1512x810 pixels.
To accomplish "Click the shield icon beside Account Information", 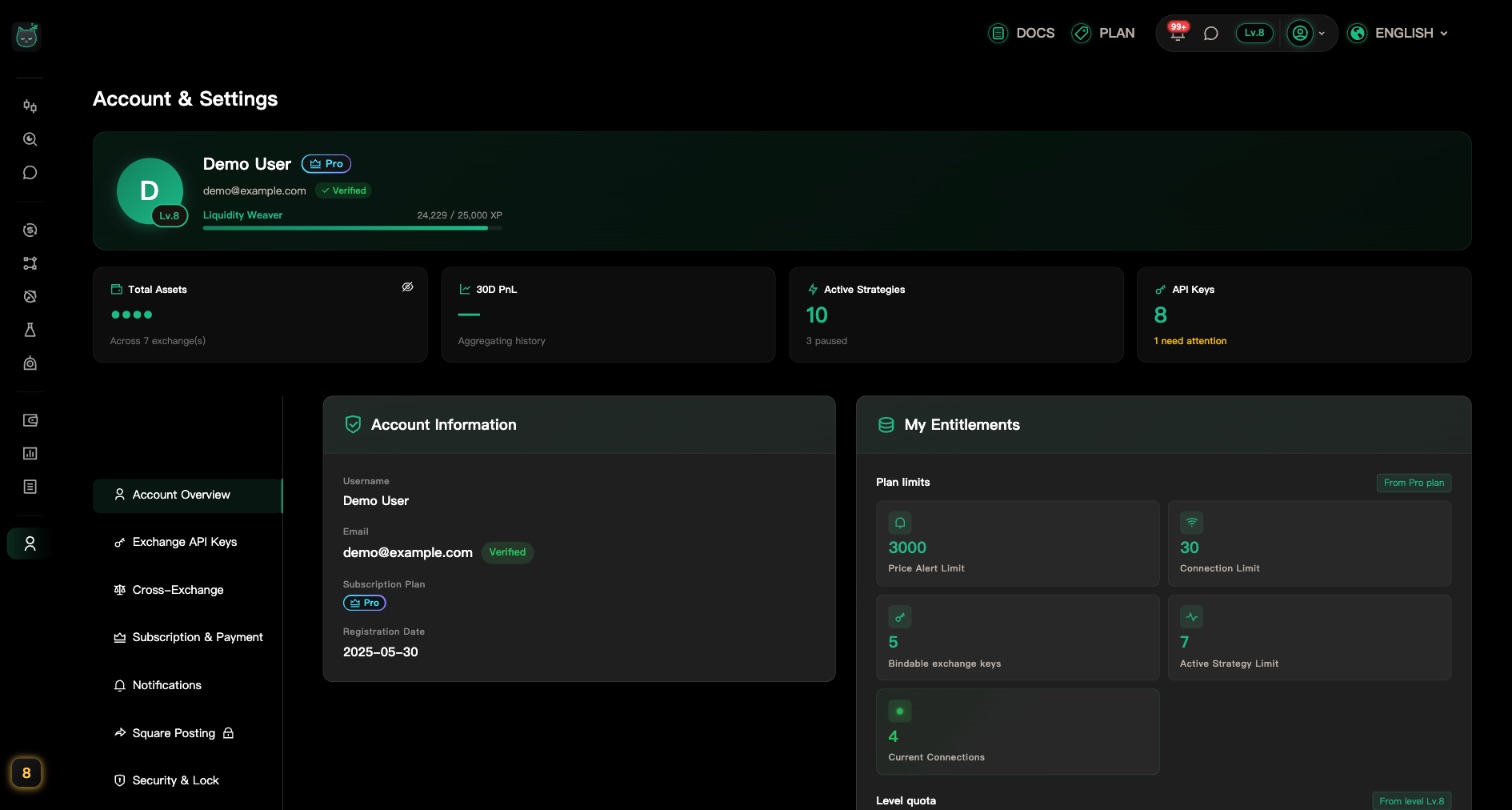I will point(353,425).
